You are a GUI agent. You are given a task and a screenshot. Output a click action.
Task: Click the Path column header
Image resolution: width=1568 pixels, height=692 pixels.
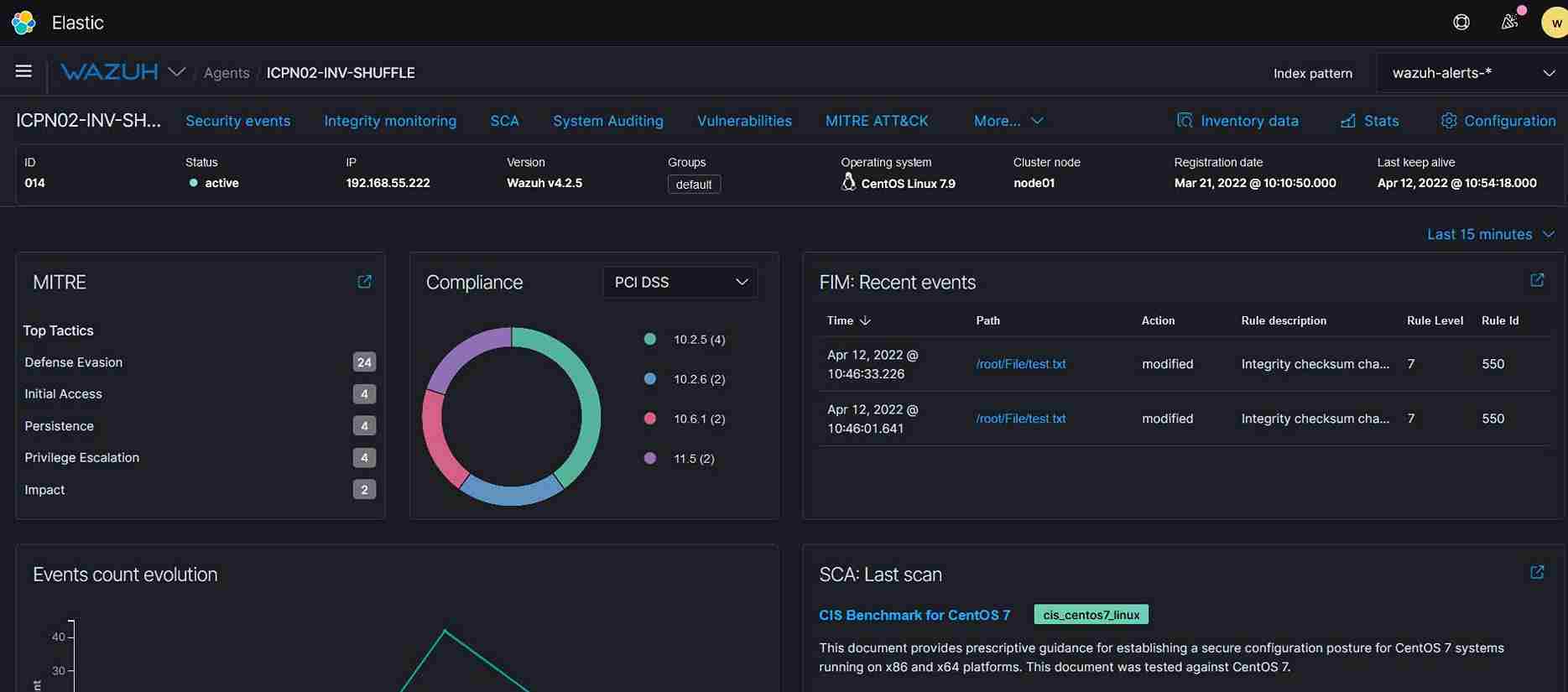pos(987,320)
